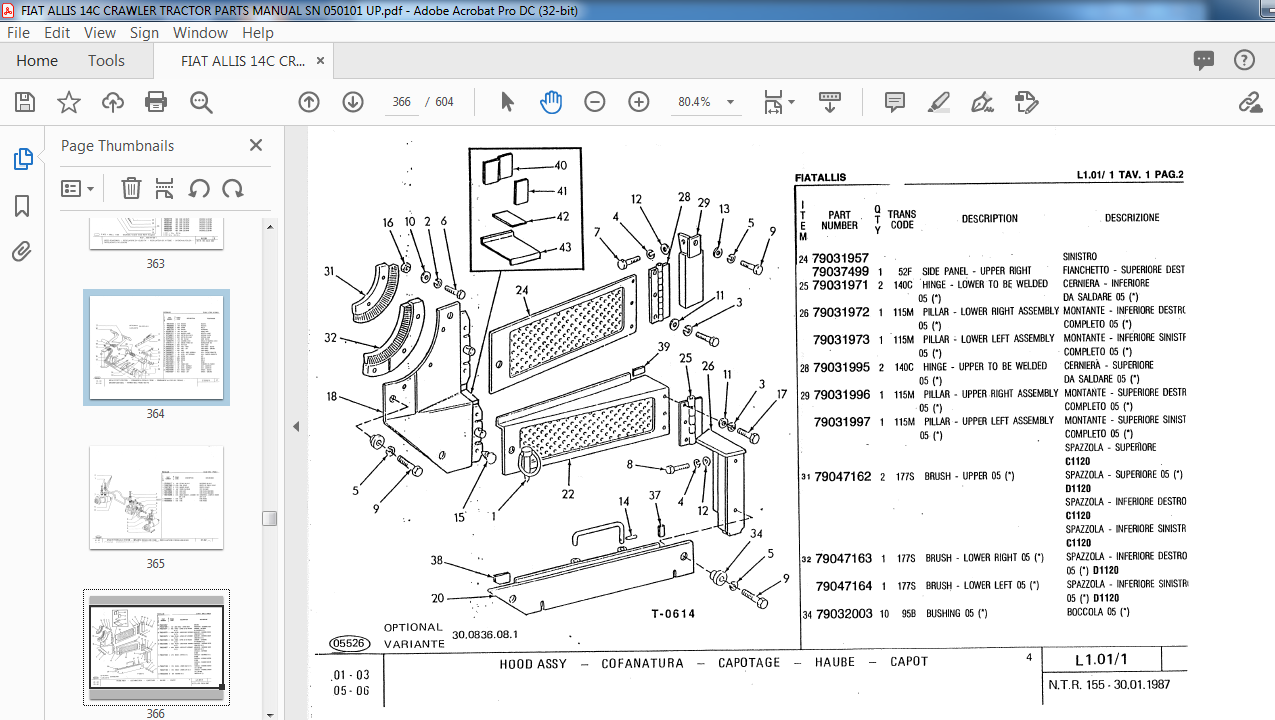
Task: Click the T-0614 drawing label
Action: pyautogui.click(x=673, y=614)
